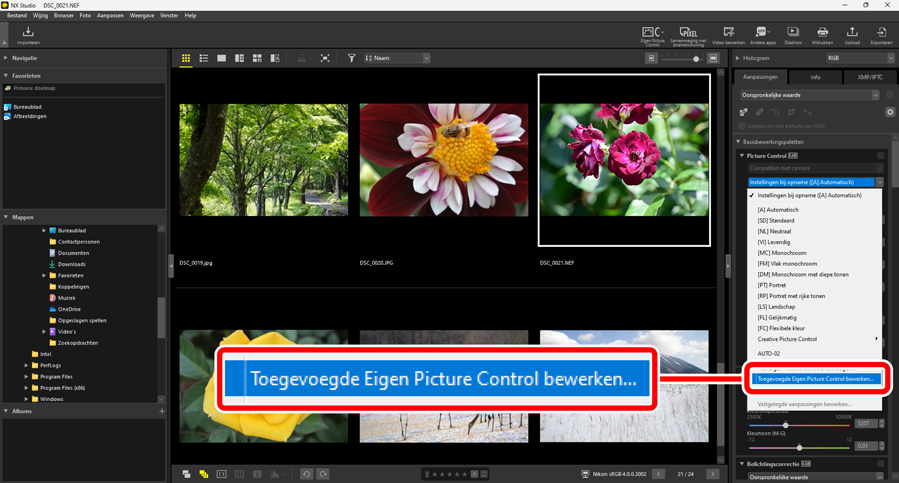This screenshot has width=899, height=483.
Task: Click the Upload icon
Action: [x=852, y=35]
